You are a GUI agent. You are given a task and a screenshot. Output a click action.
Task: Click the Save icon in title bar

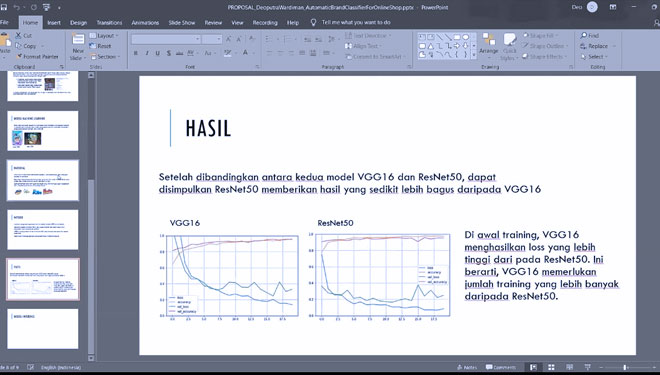point(3,7)
